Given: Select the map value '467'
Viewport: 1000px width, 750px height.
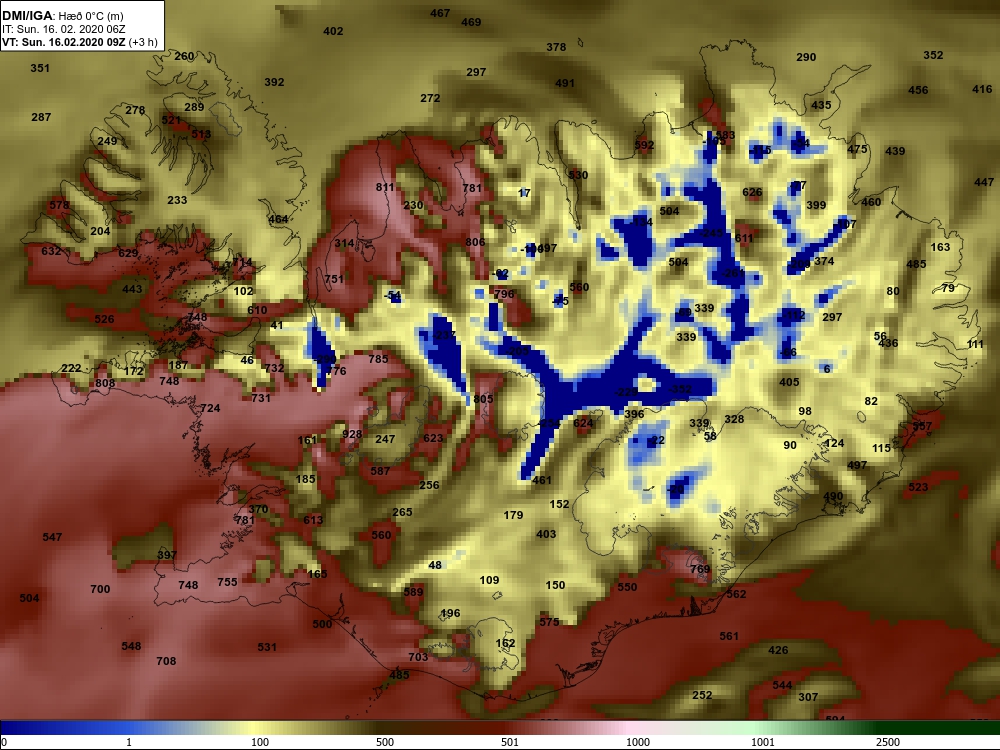Looking at the screenshot, I should pos(440,13).
